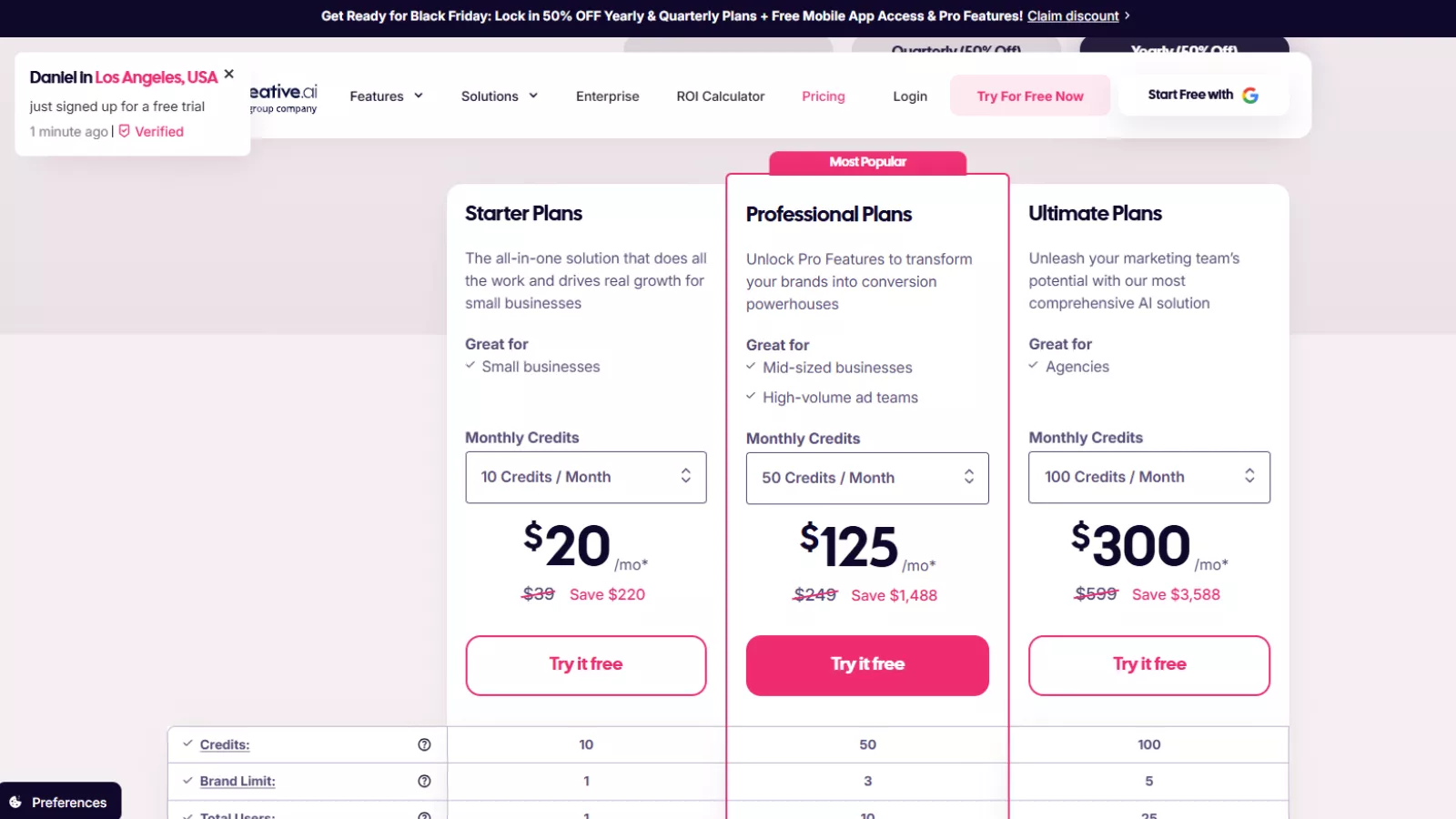Image resolution: width=1456 pixels, height=819 pixels.
Task: Click the checkmark next to Credits row
Action: [x=188, y=743]
